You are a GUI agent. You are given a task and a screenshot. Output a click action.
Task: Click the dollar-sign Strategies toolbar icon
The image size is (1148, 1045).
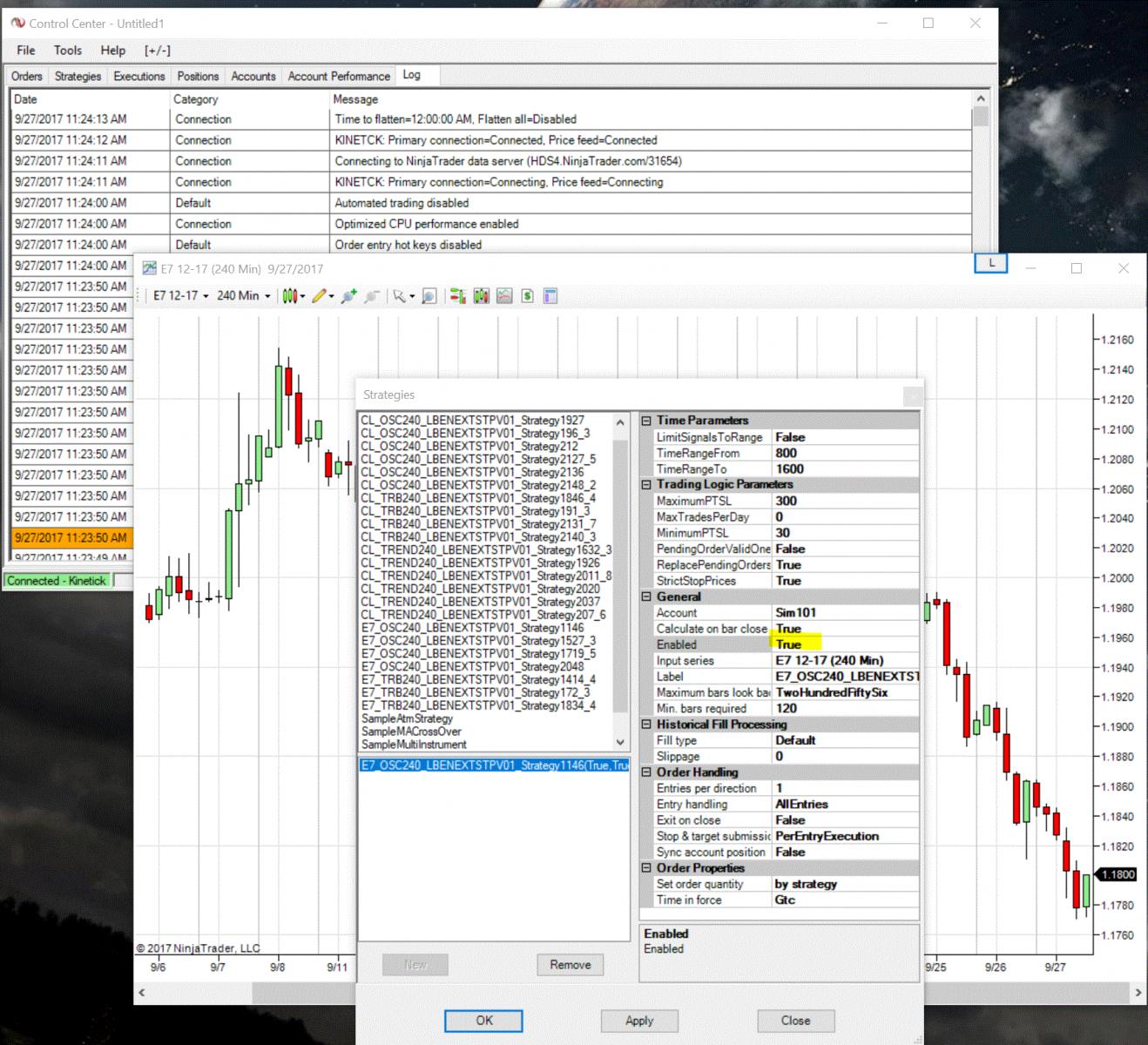[527, 296]
